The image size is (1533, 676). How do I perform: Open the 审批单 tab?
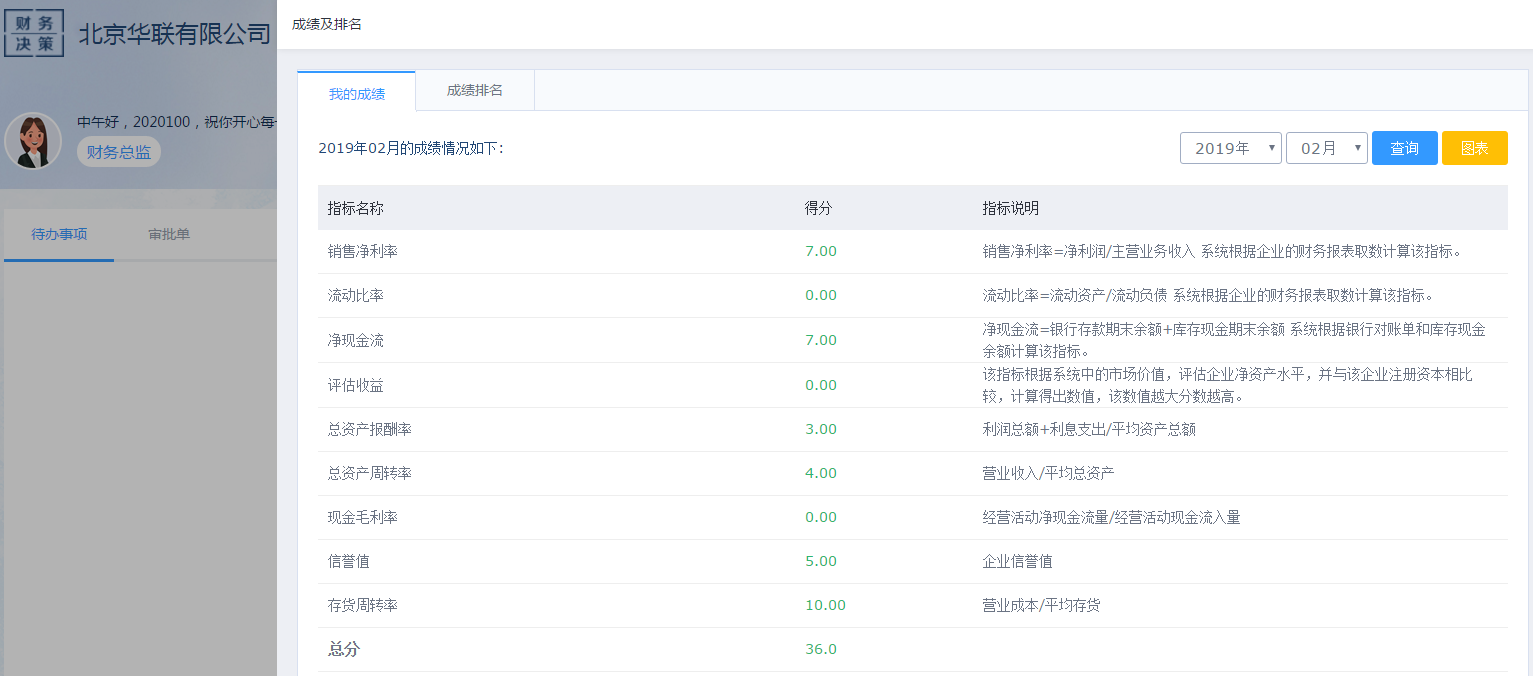(169, 235)
